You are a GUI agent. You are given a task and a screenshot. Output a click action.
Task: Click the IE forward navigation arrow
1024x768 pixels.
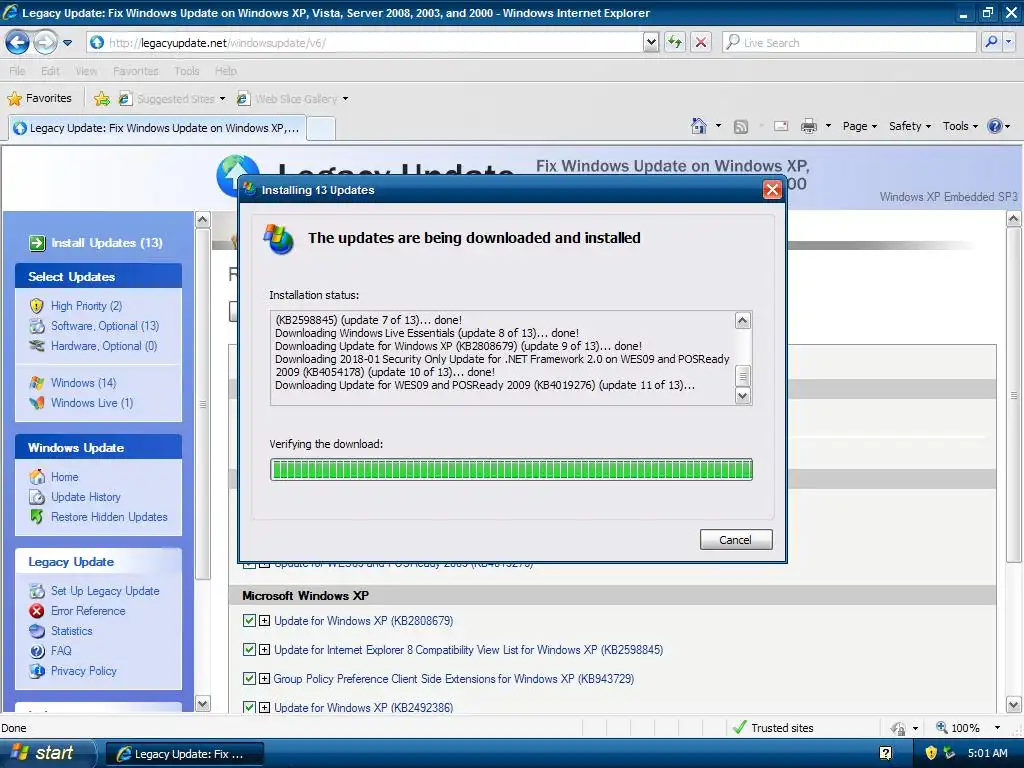[x=45, y=43]
